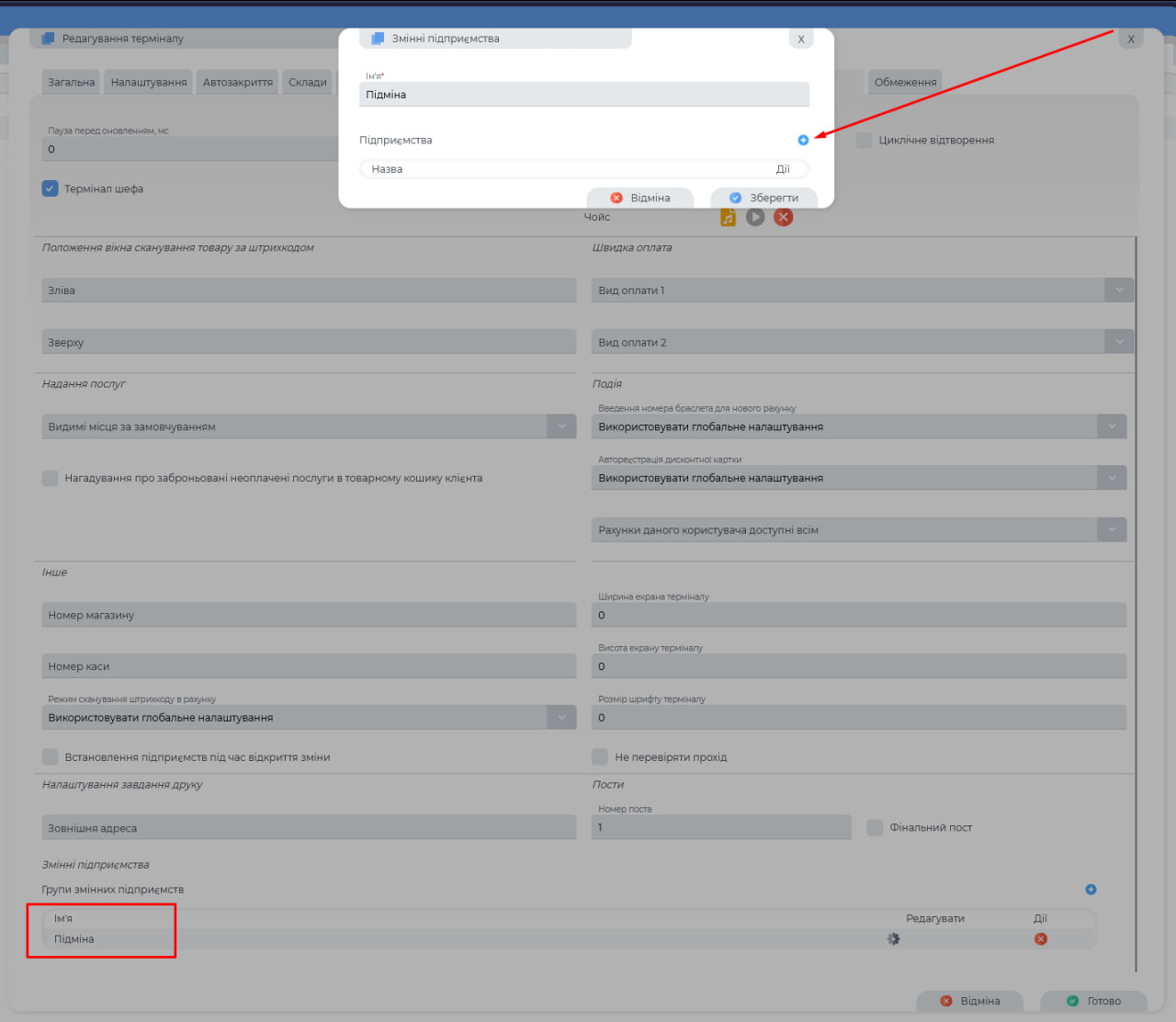This screenshot has width=1176, height=1022.
Task: Expand the Вид оплати 1 dropdown
Action: click(x=1119, y=290)
